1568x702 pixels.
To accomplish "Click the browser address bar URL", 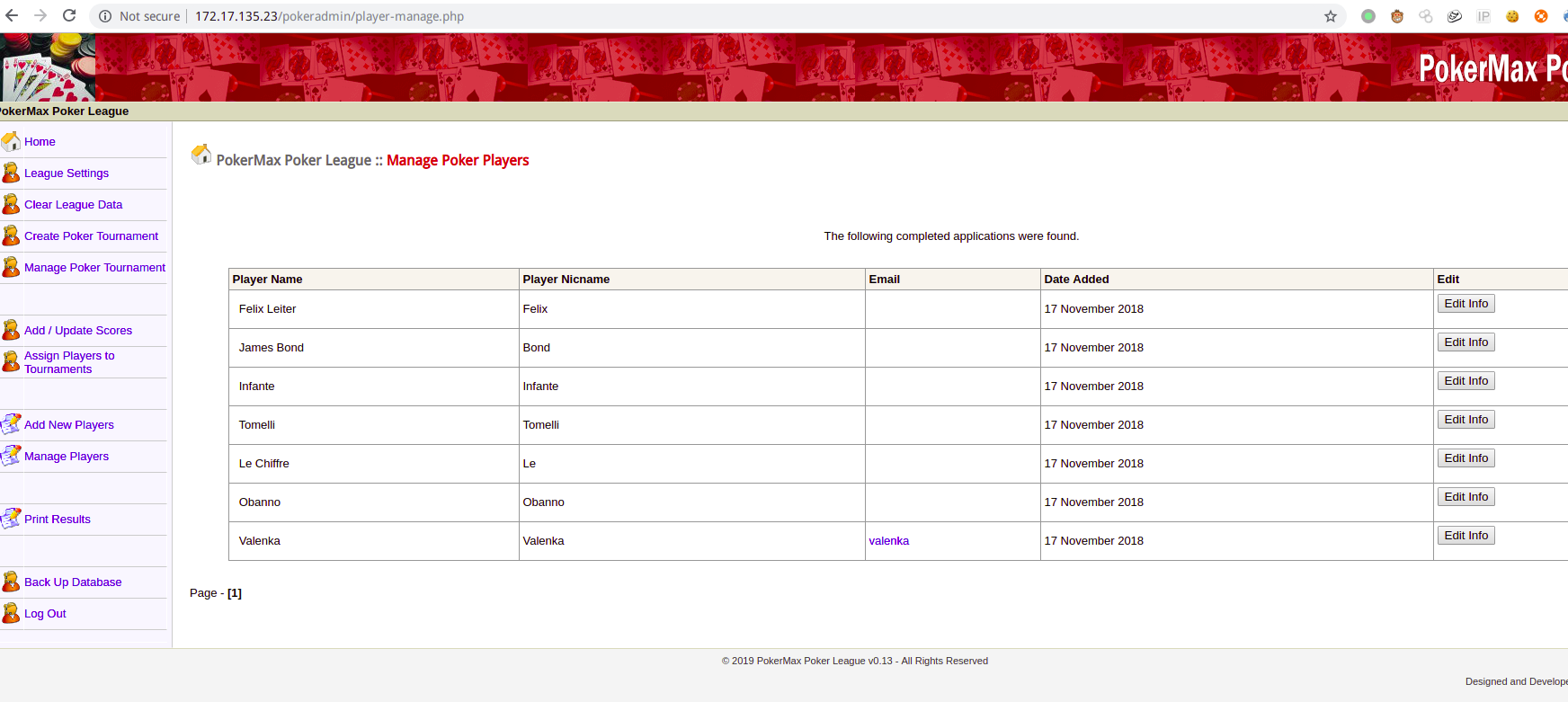I will 329,16.
